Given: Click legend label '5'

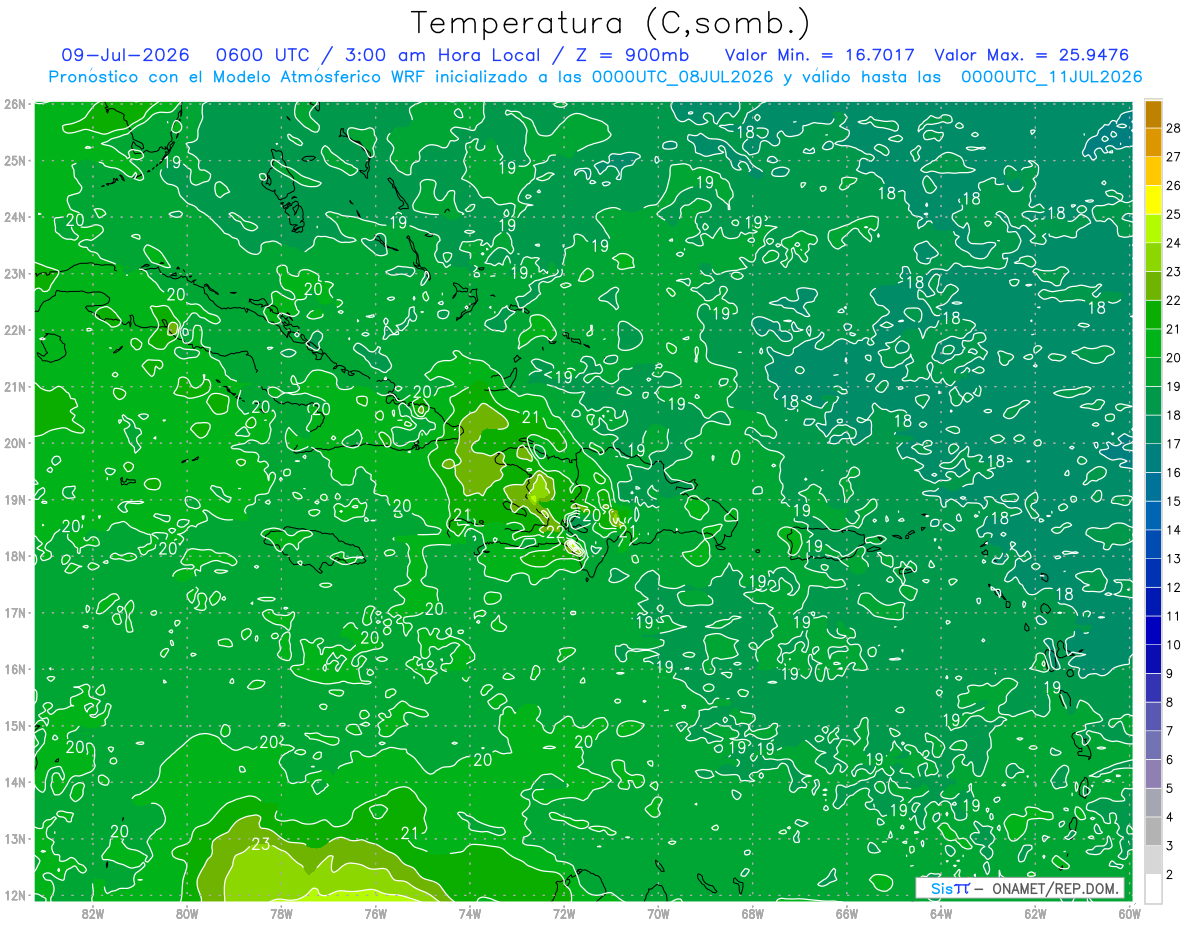Looking at the screenshot, I should click(x=1170, y=788).
